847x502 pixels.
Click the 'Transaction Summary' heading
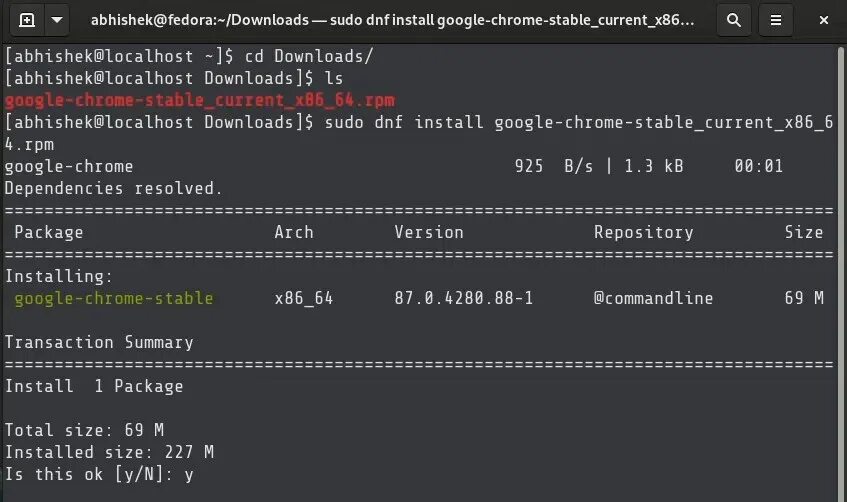99,343
